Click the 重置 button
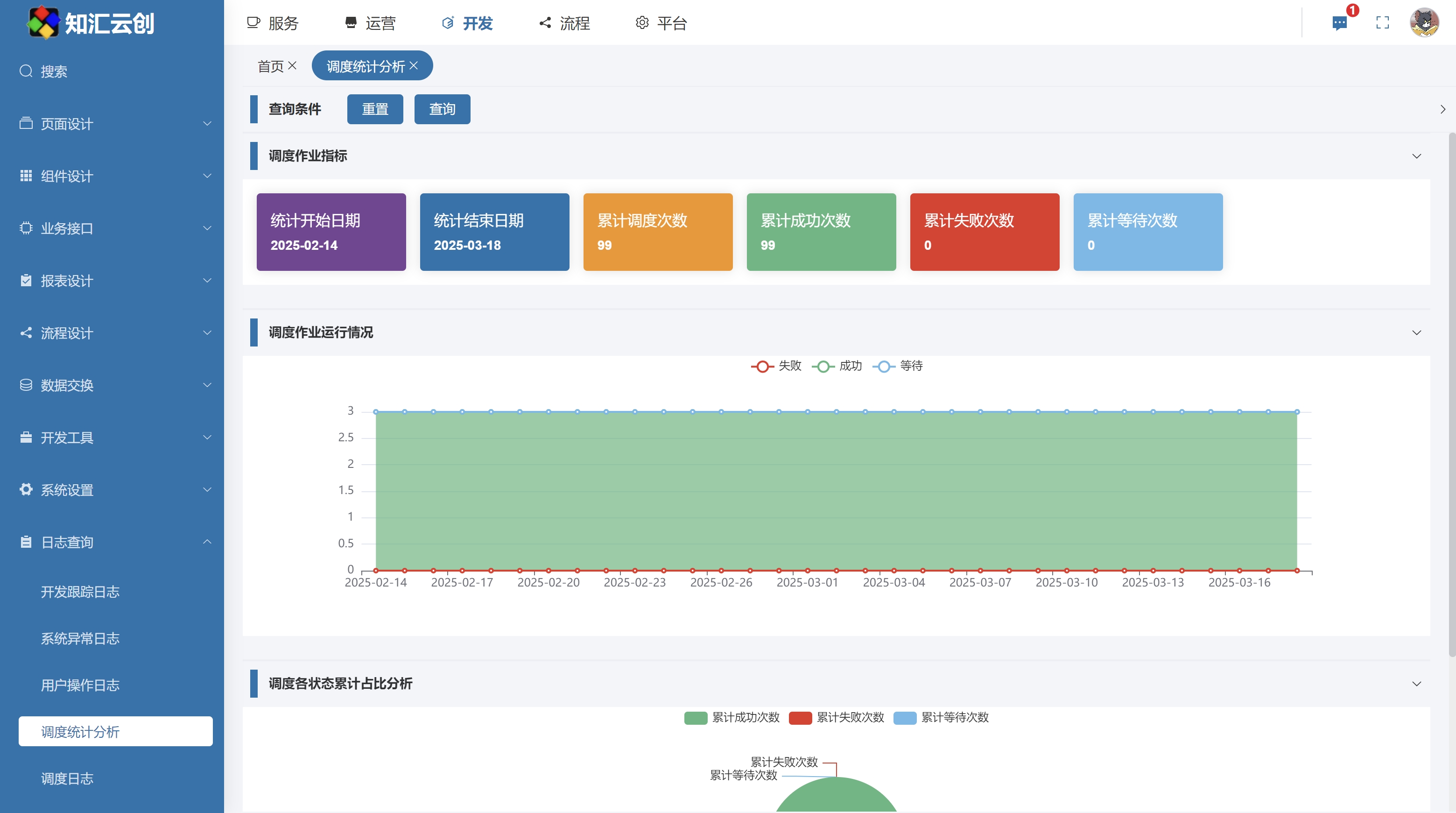1456x813 pixels. [x=375, y=109]
